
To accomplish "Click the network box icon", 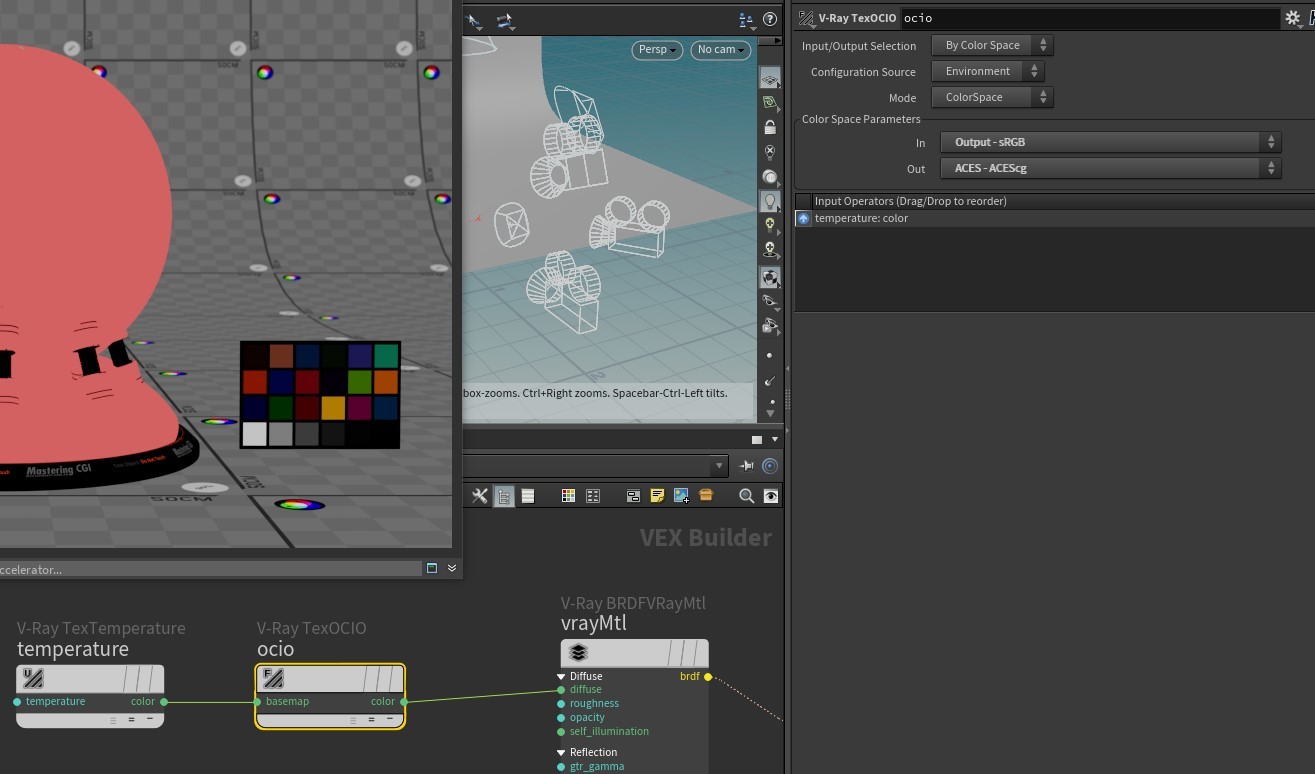I will (633, 496).
